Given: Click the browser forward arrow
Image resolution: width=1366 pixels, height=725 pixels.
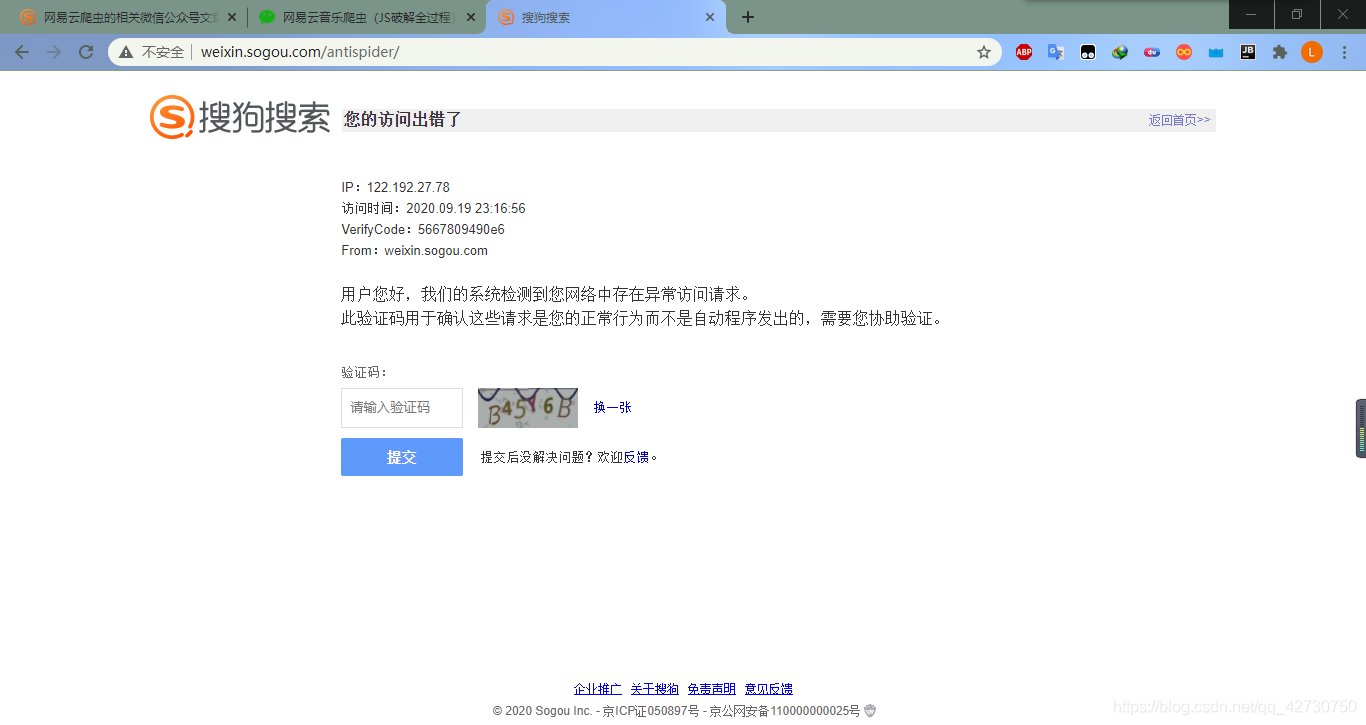Looking at the screenshot, I should click(x=54, y=52).
